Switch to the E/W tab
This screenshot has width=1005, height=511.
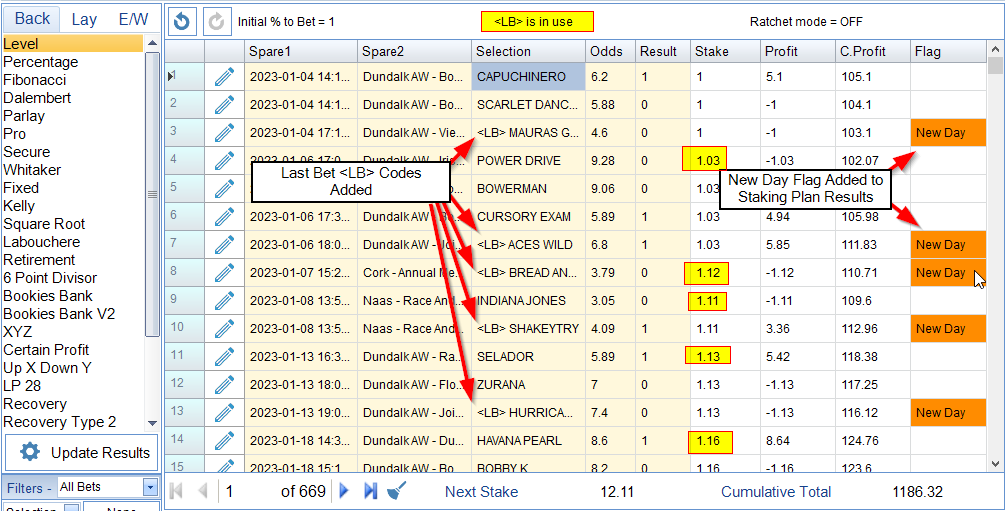133,19
